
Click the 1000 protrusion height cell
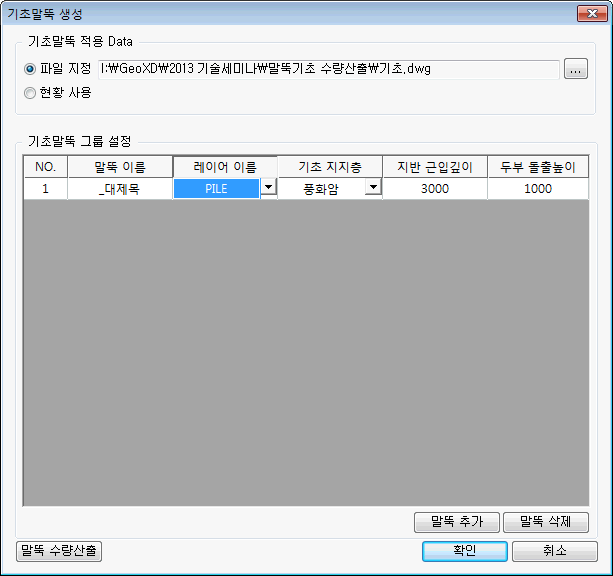coord(537,188)
